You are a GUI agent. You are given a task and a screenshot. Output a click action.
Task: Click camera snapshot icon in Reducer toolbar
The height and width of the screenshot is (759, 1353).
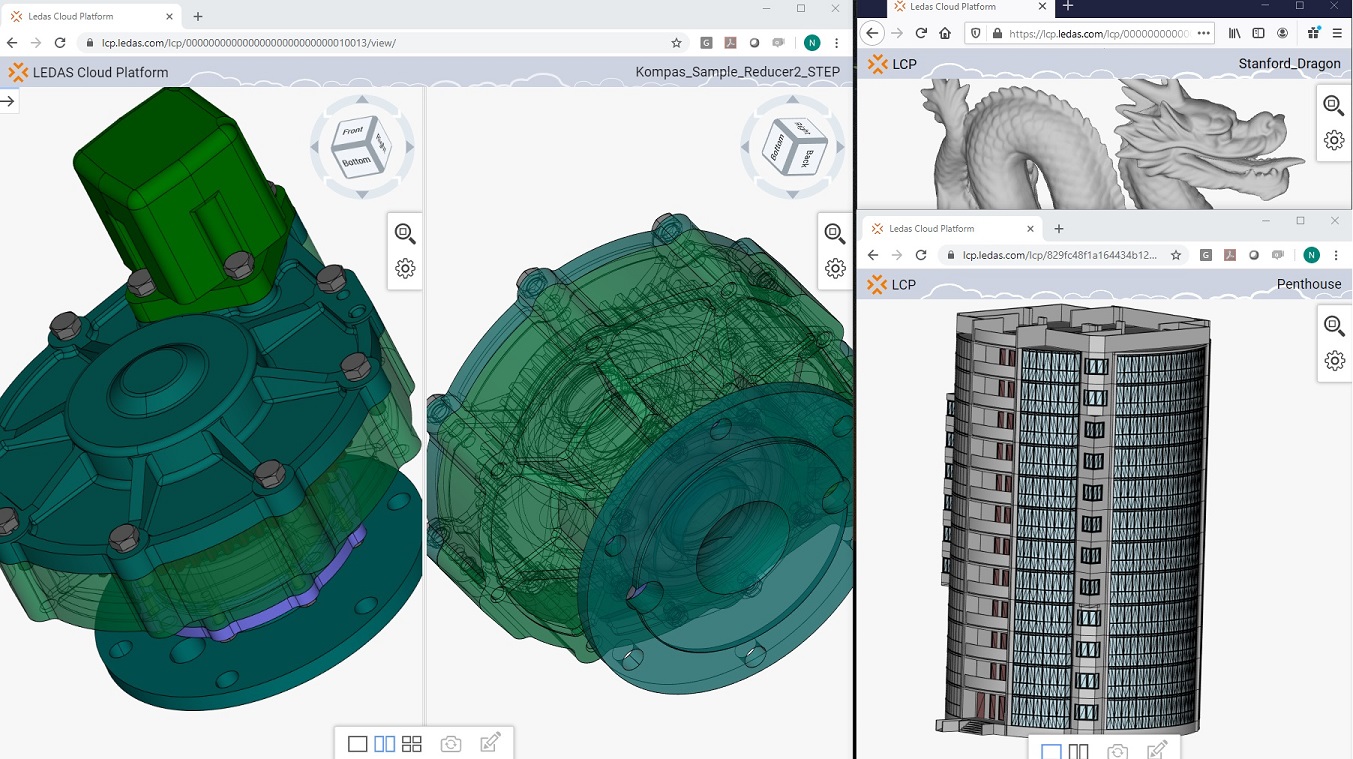(451, 744)
